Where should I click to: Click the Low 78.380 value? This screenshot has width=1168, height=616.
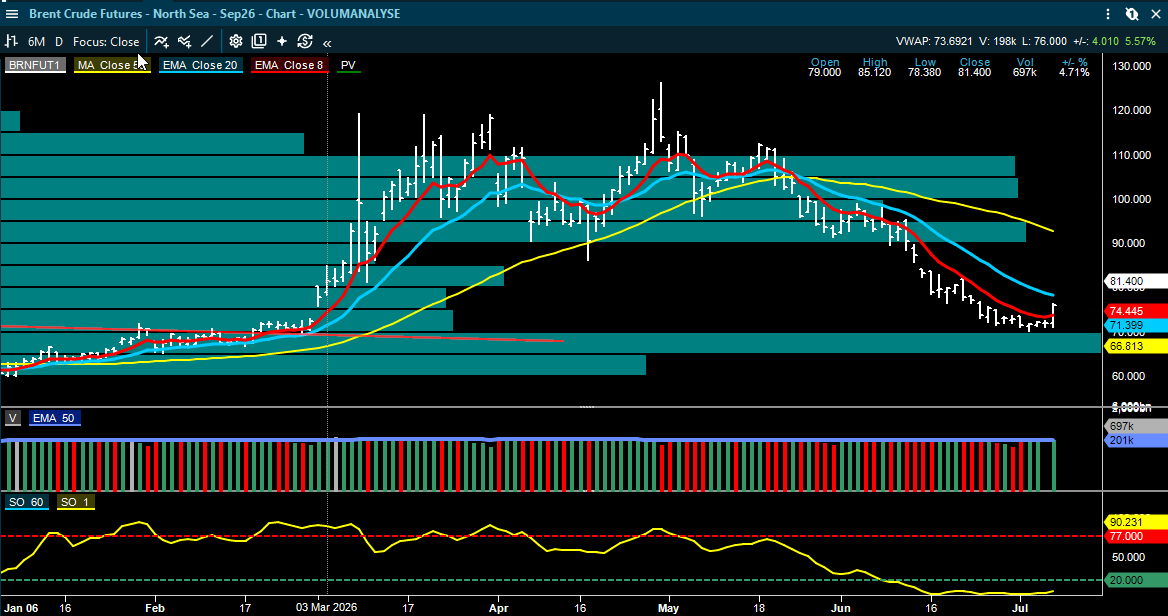924,72
